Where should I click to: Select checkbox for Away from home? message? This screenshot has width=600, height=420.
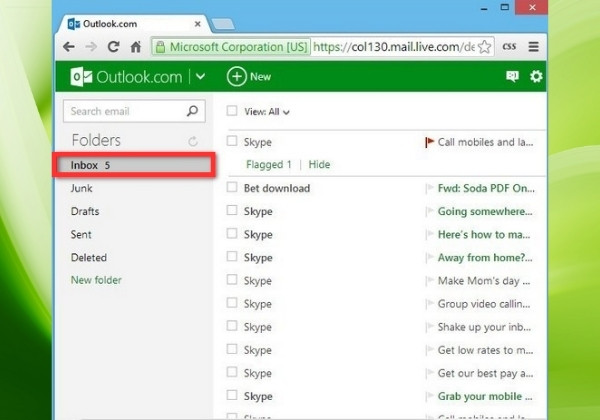232,256
